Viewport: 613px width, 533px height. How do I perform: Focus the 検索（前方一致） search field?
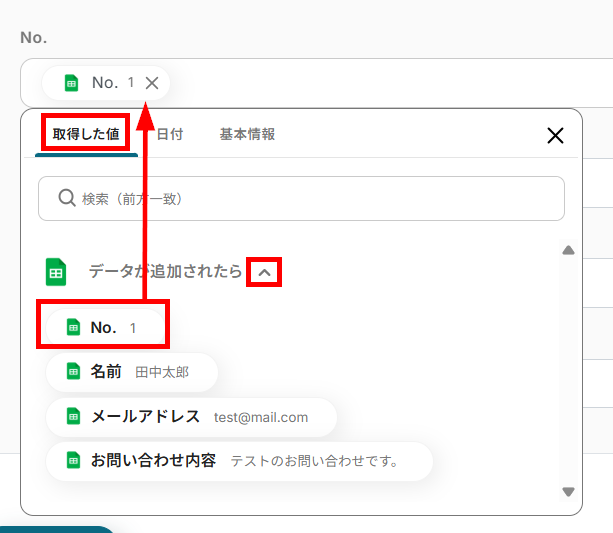pyautogui.click(x=301, y=199)
